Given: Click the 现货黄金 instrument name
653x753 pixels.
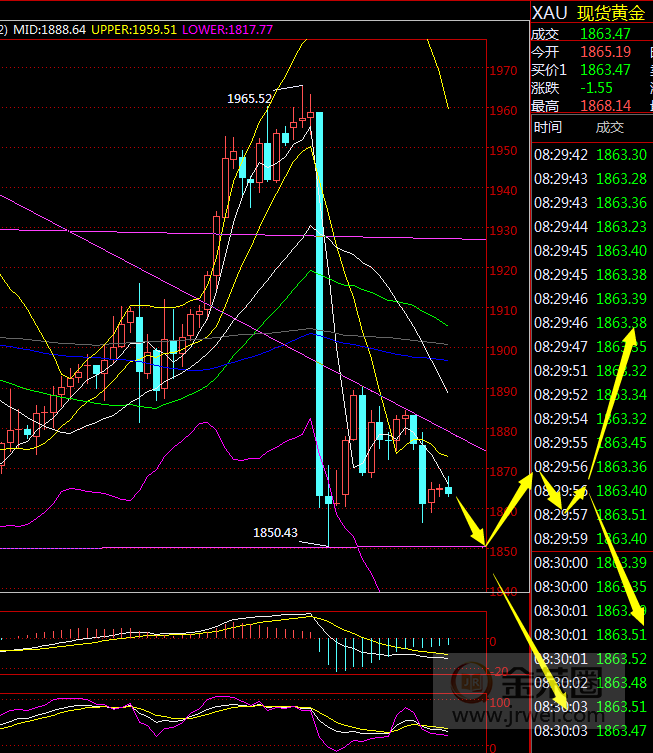Looking at the screenshot, I should (x=611, y=13).
